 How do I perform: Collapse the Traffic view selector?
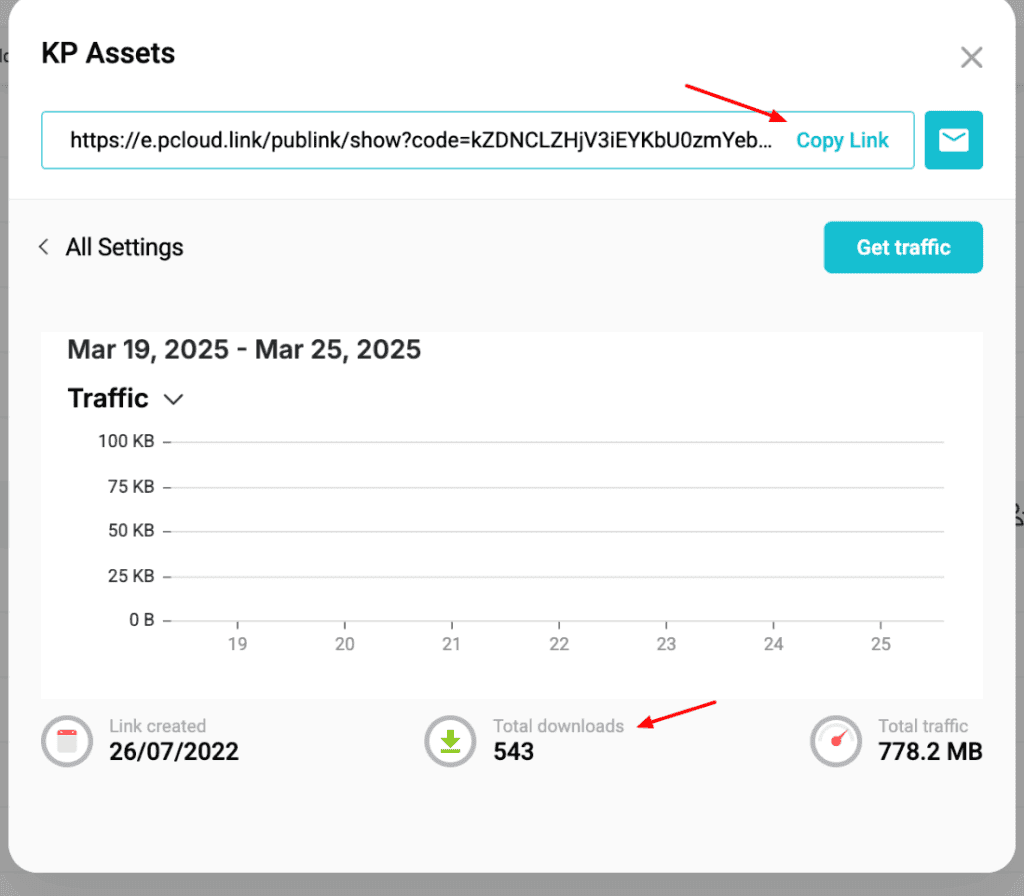pos(173,399)
